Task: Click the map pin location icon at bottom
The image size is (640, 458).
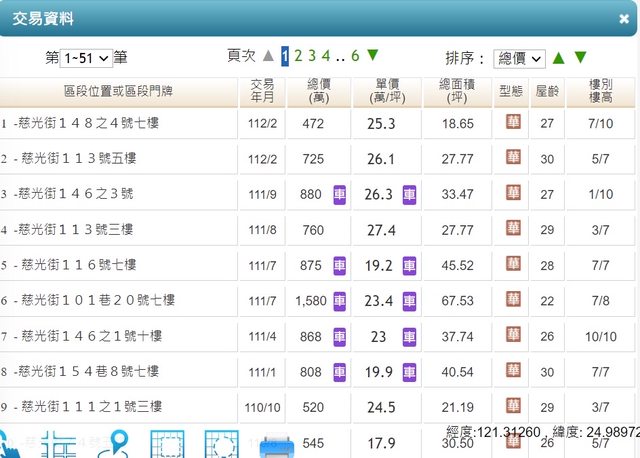Action: pyautogui.click(x=119, y=443)
